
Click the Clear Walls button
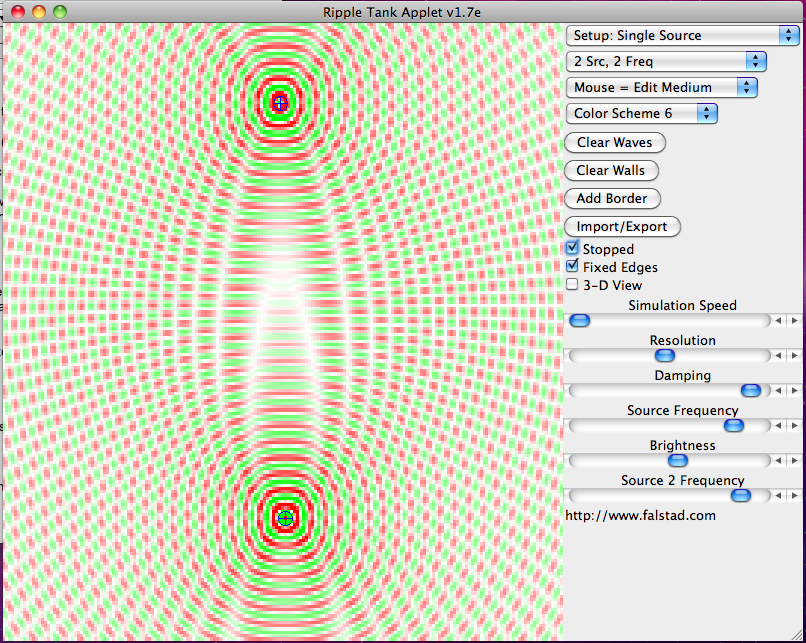click(611, 171)
